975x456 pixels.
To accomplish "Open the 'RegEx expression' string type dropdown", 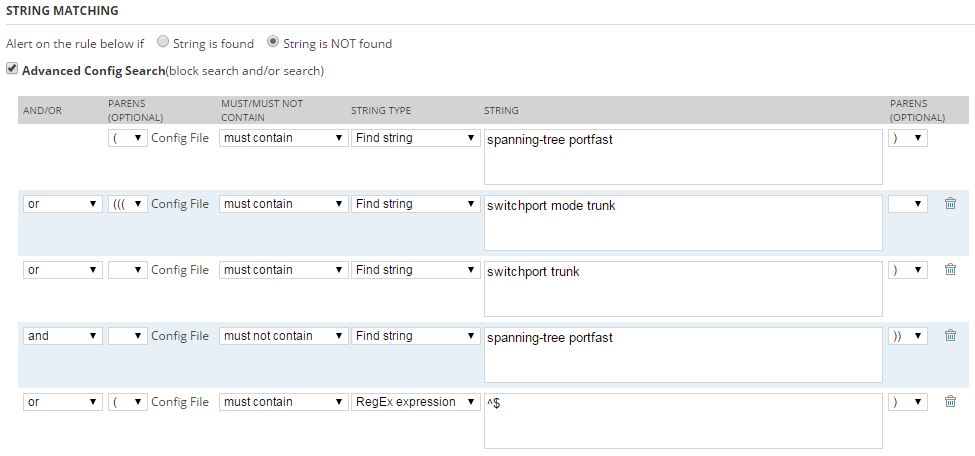I will (x=415, y=402).
